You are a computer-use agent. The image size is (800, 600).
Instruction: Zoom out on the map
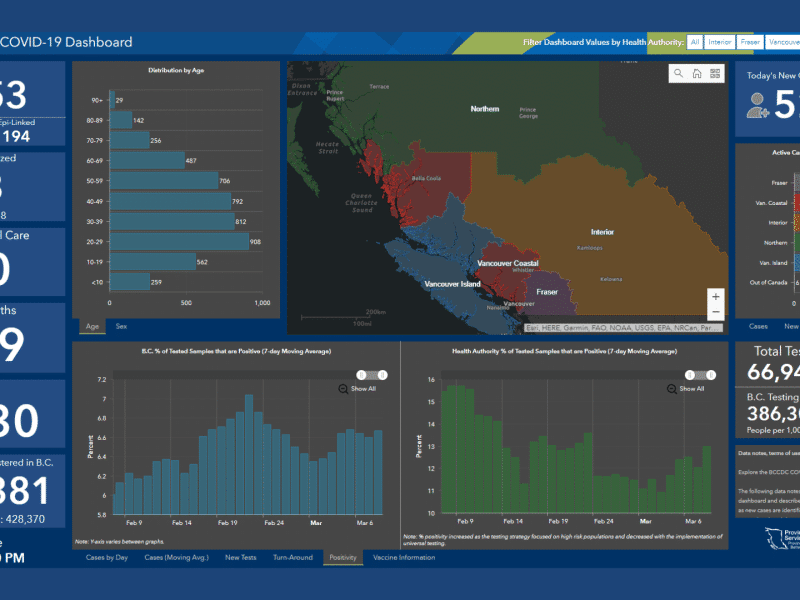pos(715,316)
